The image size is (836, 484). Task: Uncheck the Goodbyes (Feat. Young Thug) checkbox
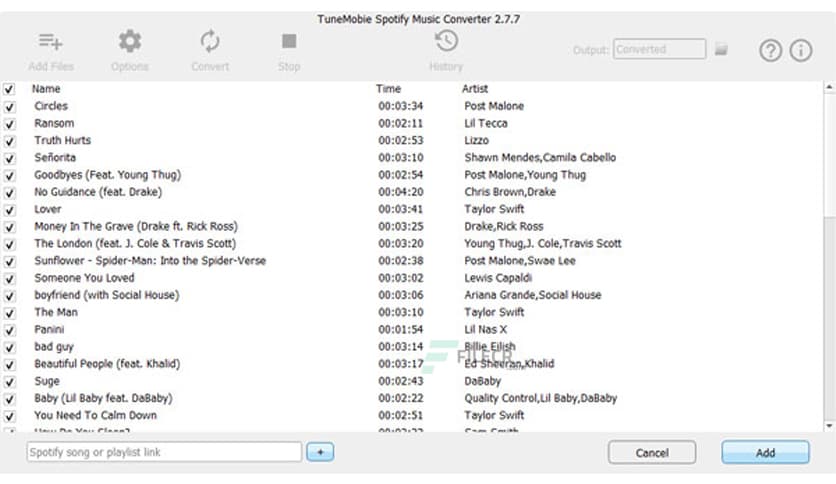tap(9, 175)
